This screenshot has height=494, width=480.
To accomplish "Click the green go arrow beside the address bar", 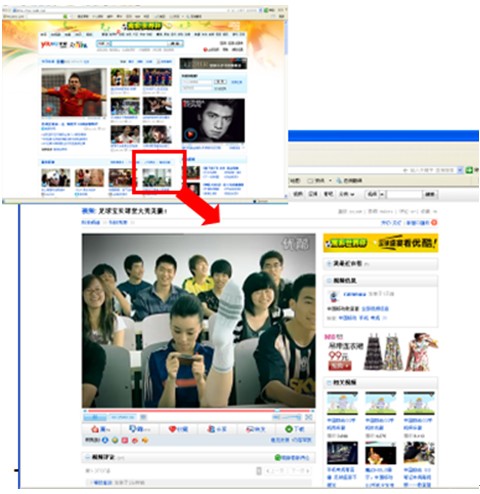I will click(469, 170).
